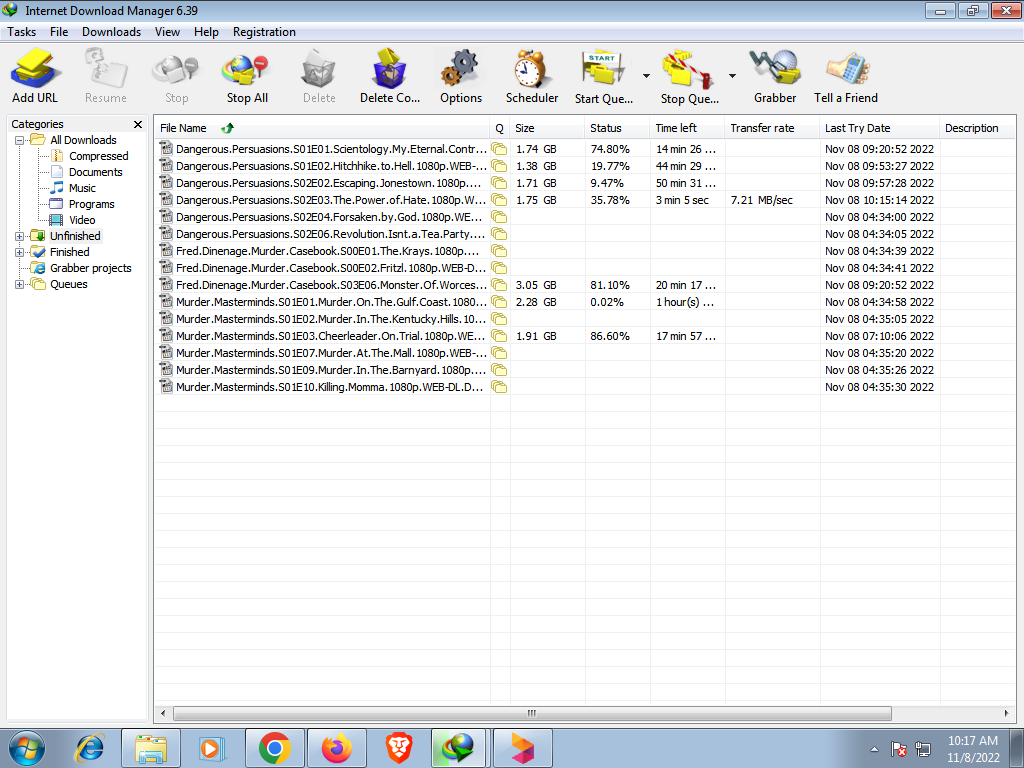Sort by the Transfer rate column header
This screenshot has height=768, width=1024.
(x=772, y=128)
